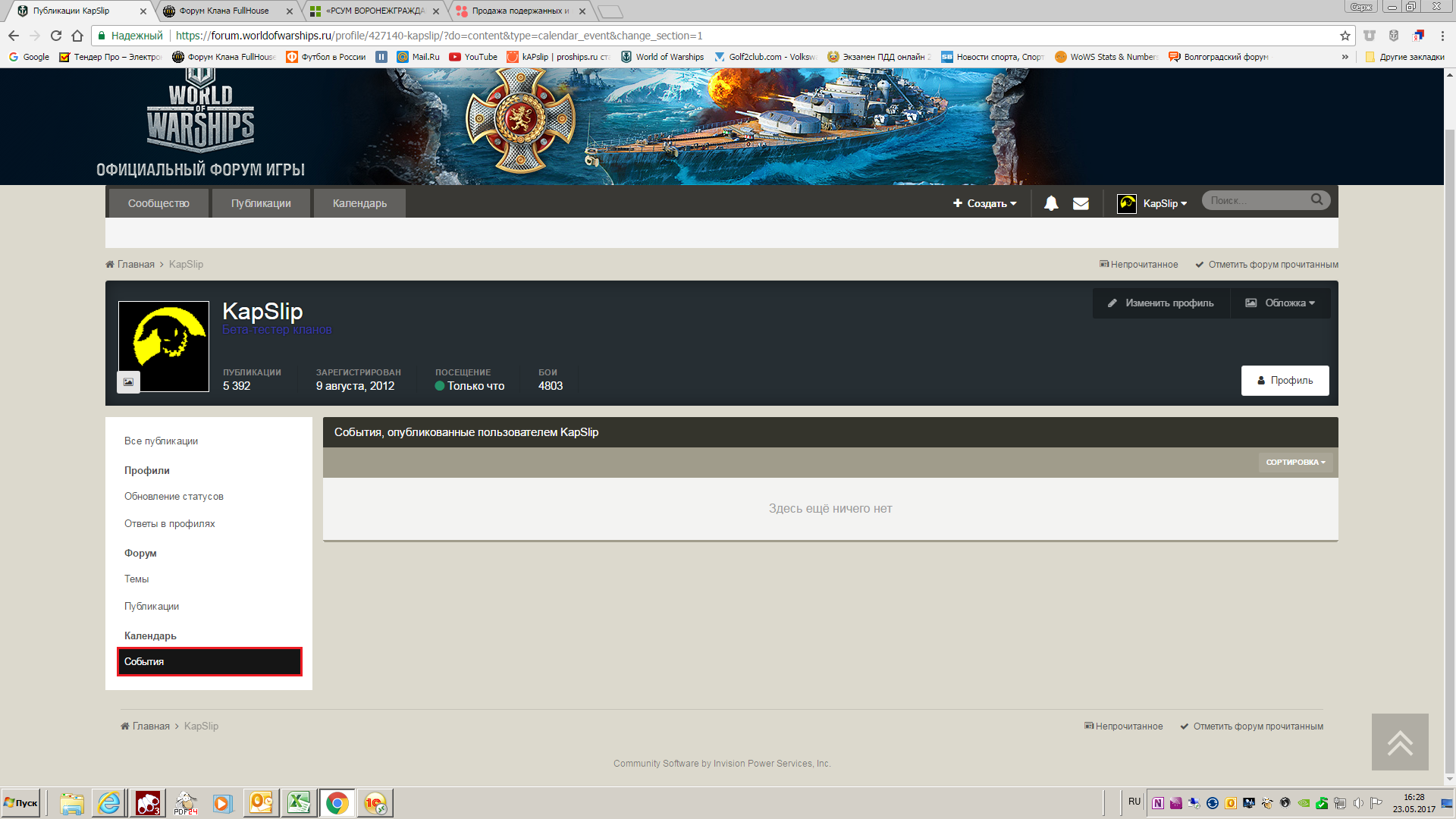The image size is (1456, 819).
Task: Open the KapSlip user account dropdown
Action: [1153, 203]
